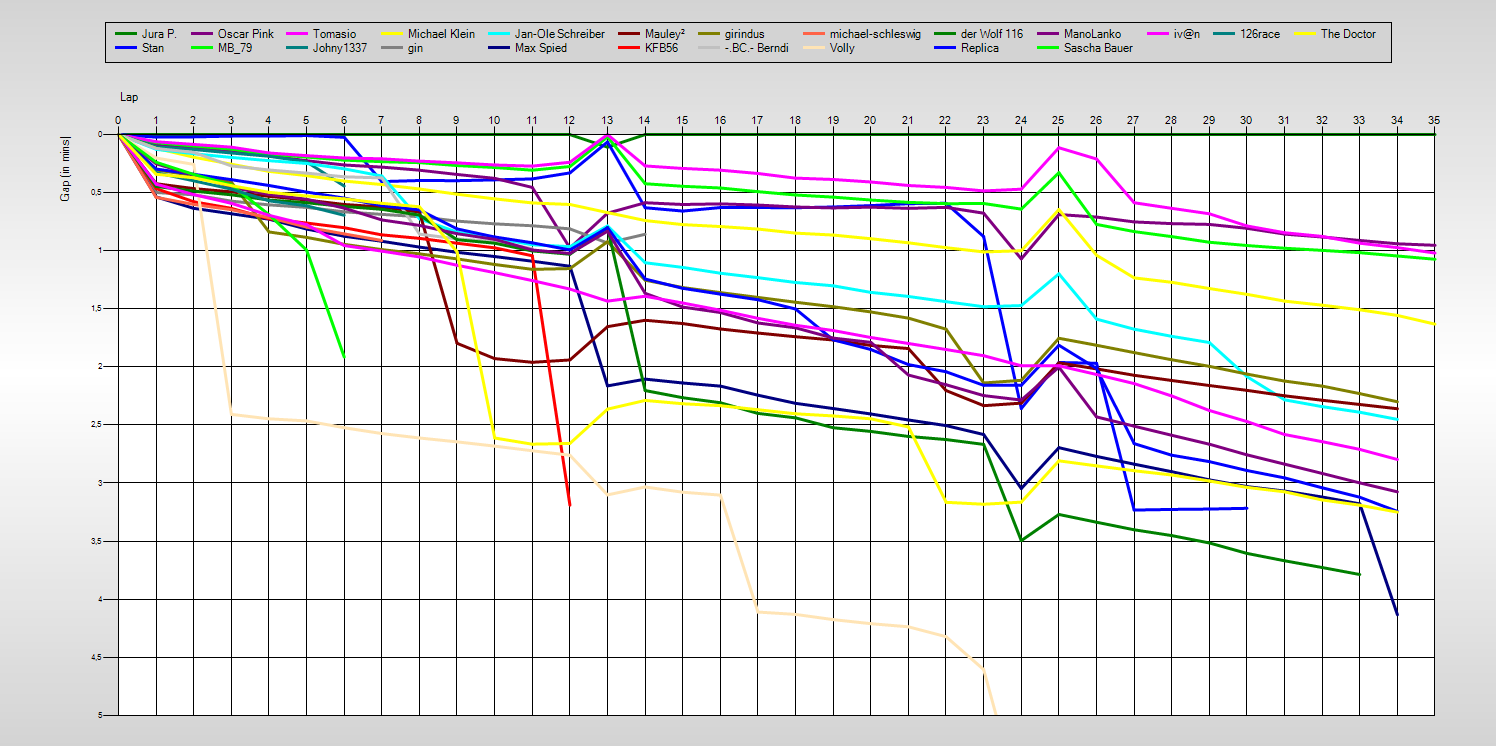Select the Mauley² legend entry
The height and width of the screenshot is (746, 1496).
click(653, 34)
